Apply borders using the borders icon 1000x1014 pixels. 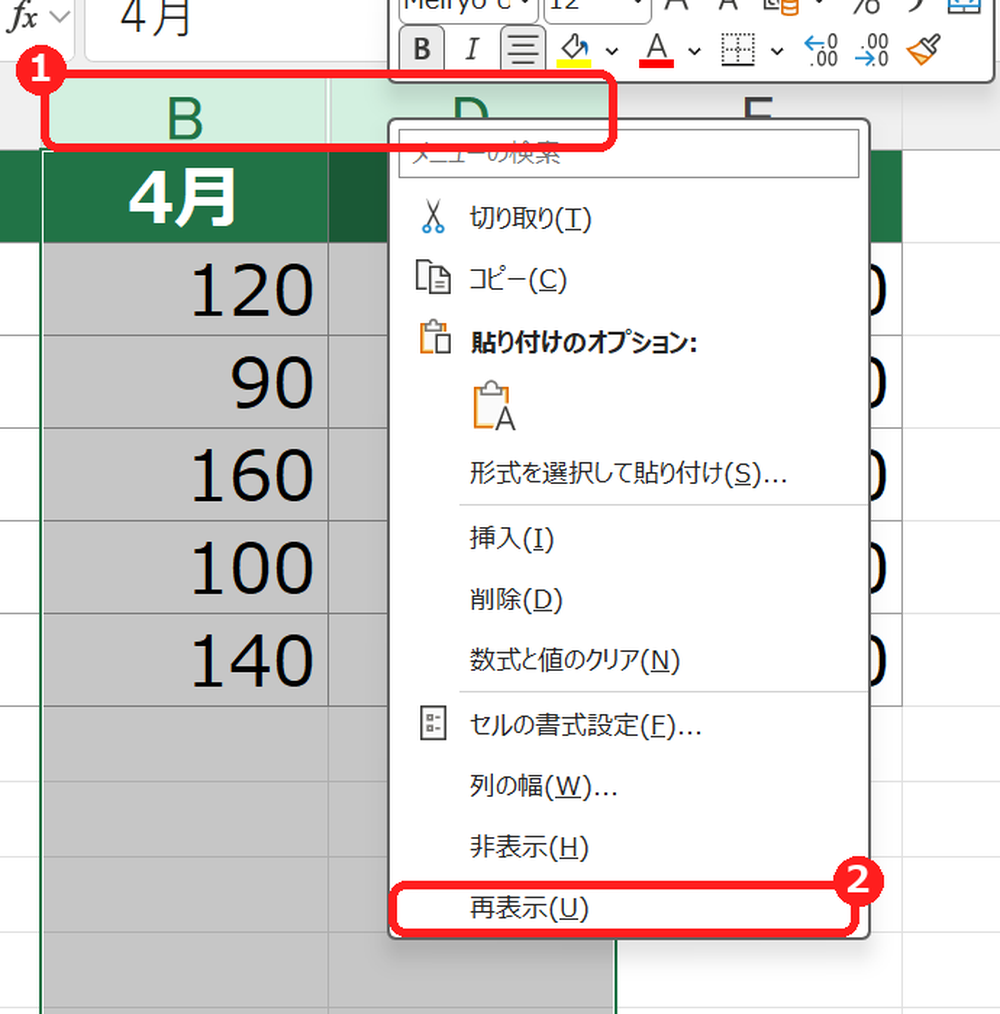[738, 50]
